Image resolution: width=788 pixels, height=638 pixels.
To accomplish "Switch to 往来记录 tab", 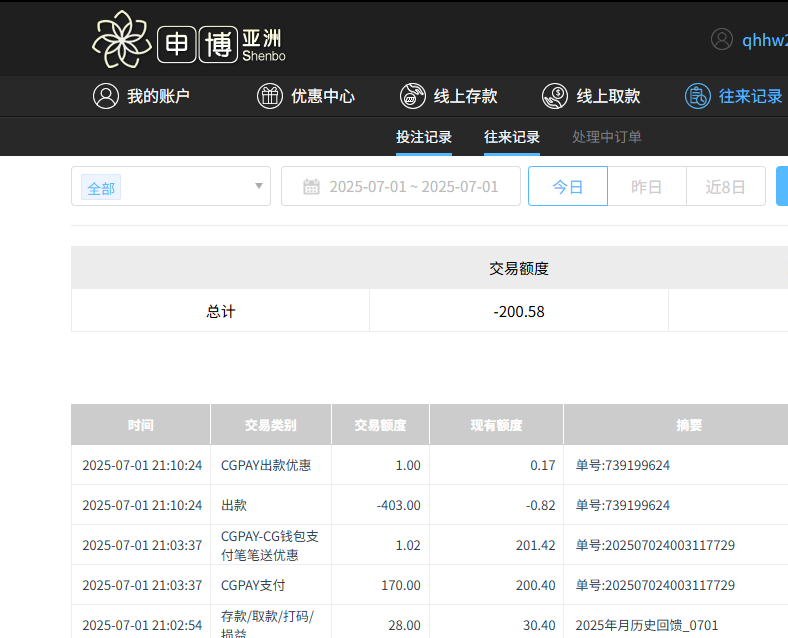I will 512,137.
